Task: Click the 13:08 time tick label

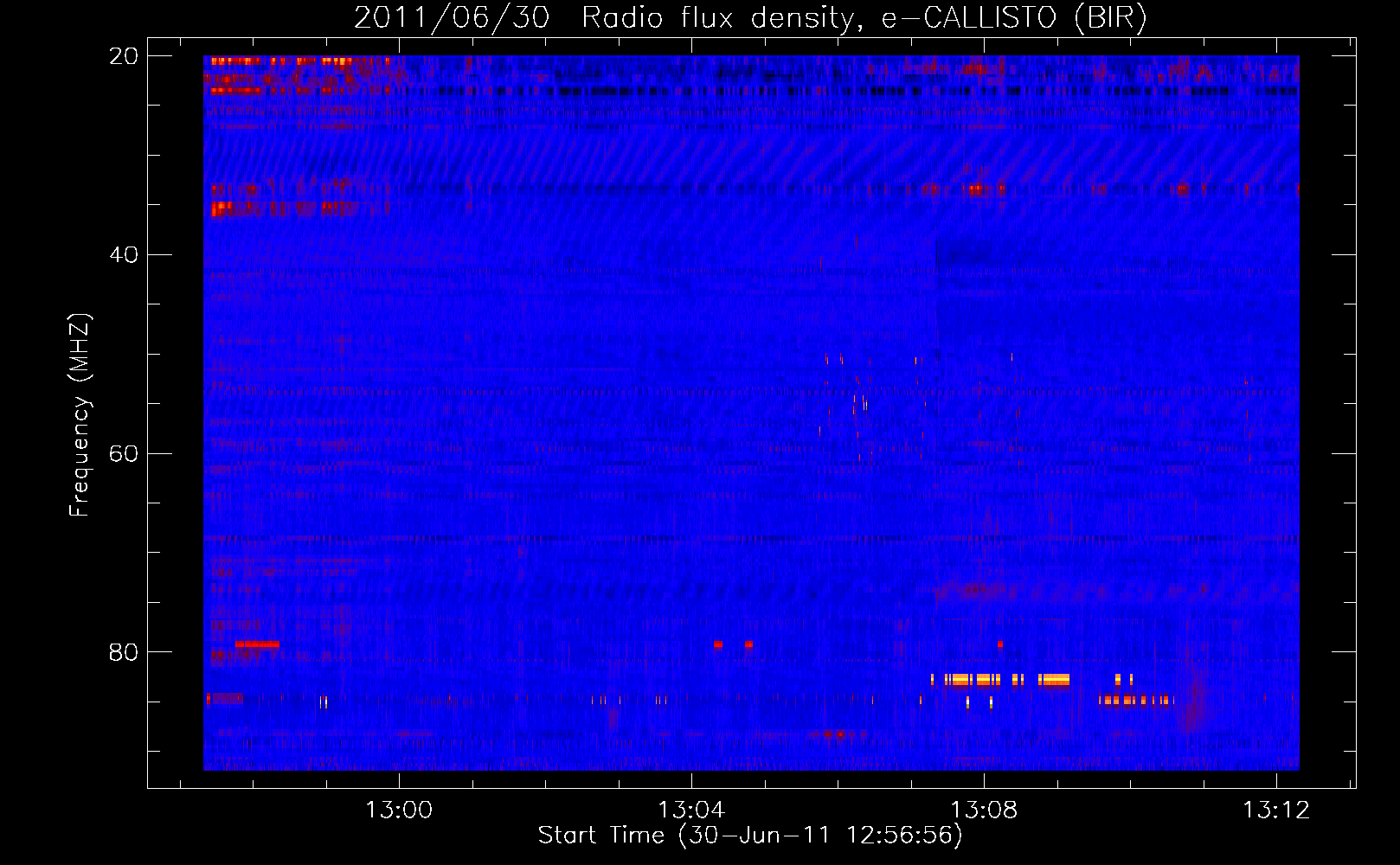Action: click(984, 811)
